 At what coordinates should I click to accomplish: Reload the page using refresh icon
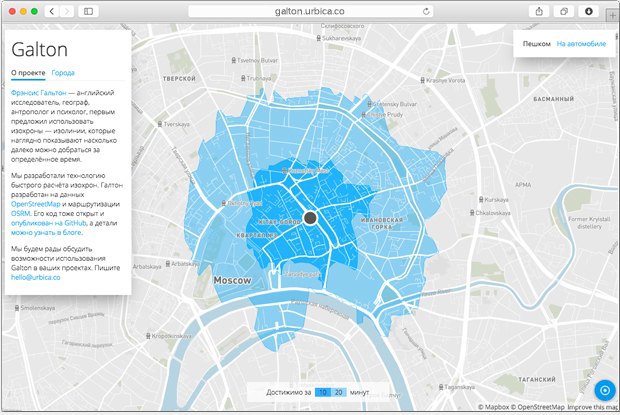pos(426,11)
